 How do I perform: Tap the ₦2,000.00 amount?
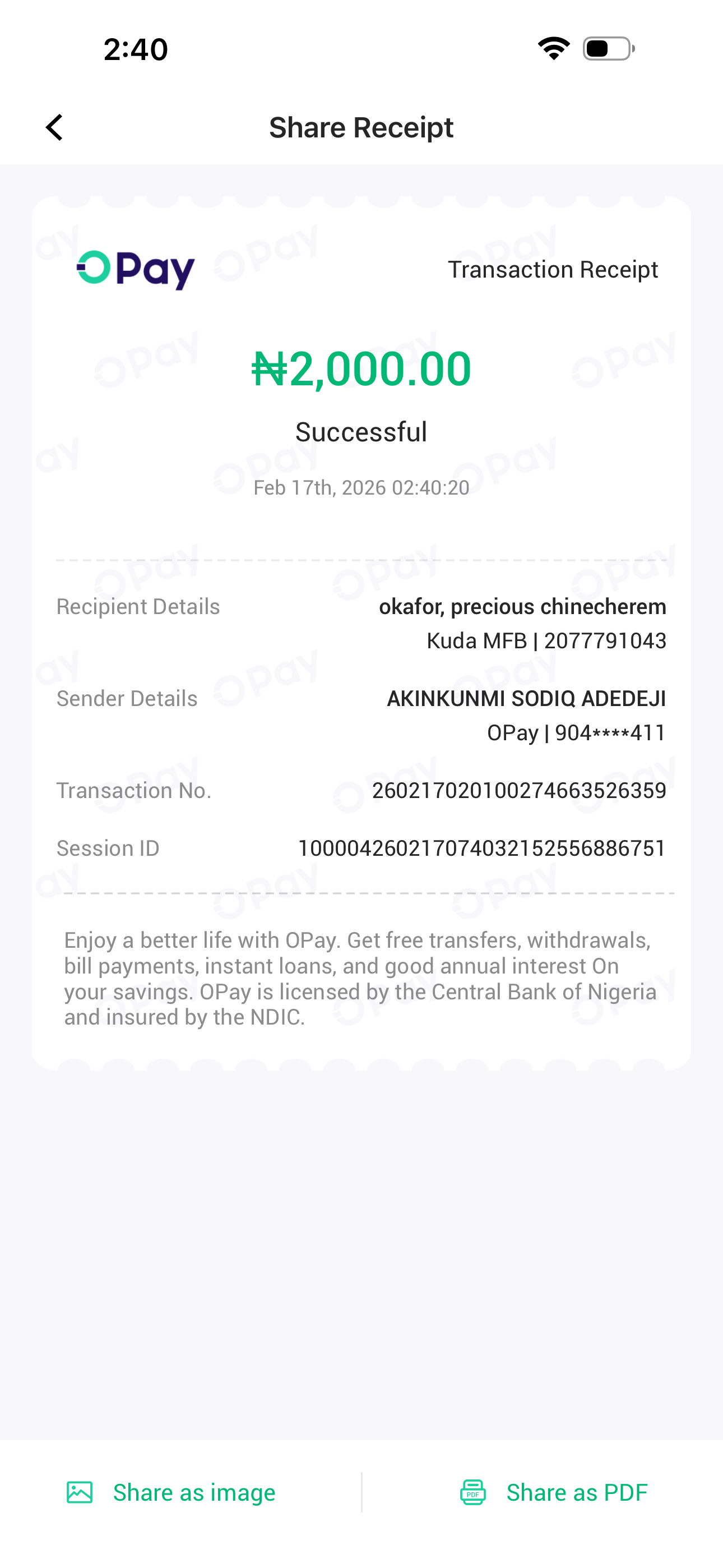point(361,369)
